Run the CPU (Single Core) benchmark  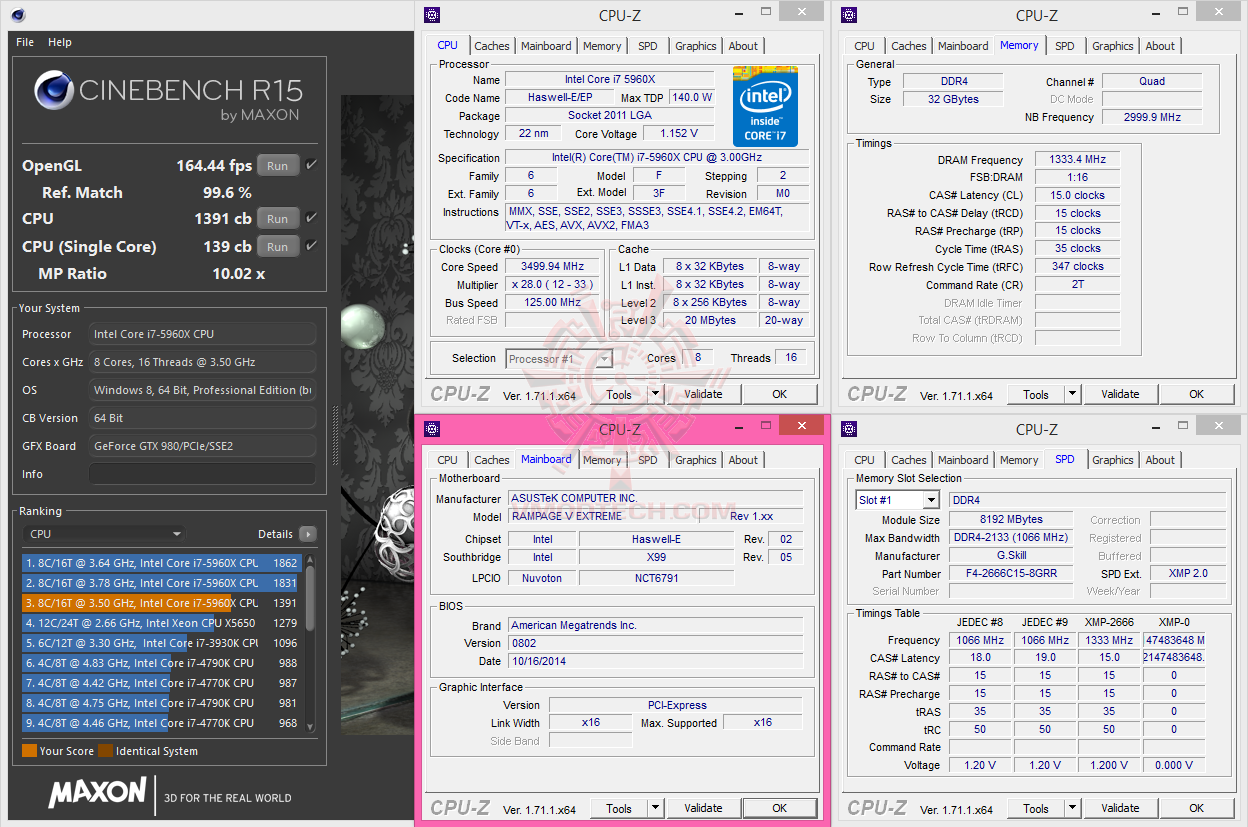[x=278, y=247]
